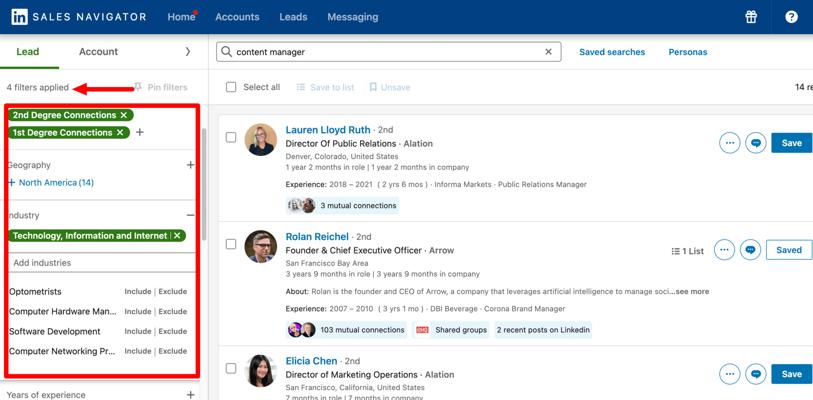The width and height of the screenshot is (813, 400).
Task: Clear the search box with X icon
Action: [548, 52]
